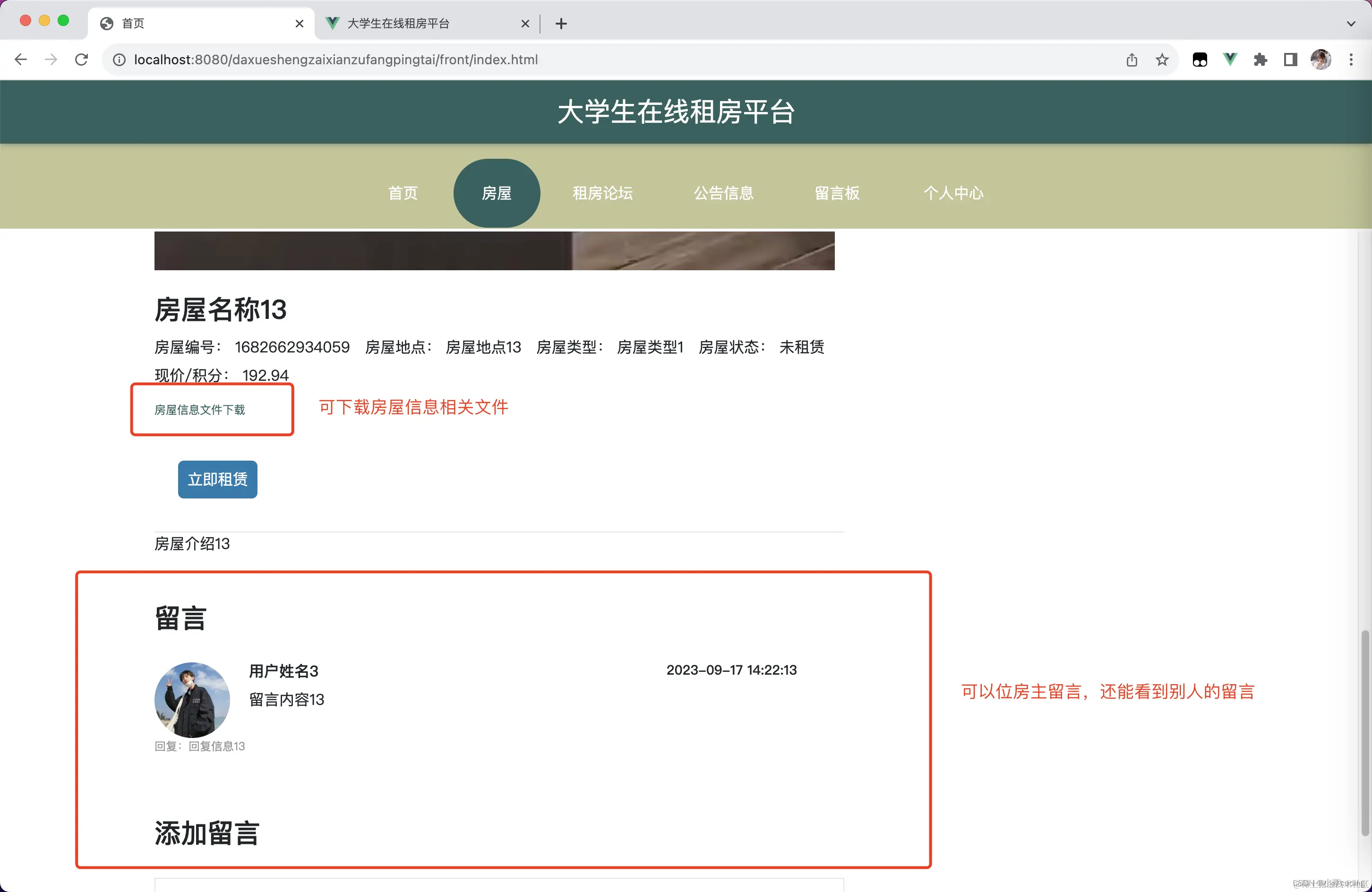The width and height of the screenshot is (1372, 892).
Task: Download via 房屋信息文件下载 link
Action: (199, 410)
